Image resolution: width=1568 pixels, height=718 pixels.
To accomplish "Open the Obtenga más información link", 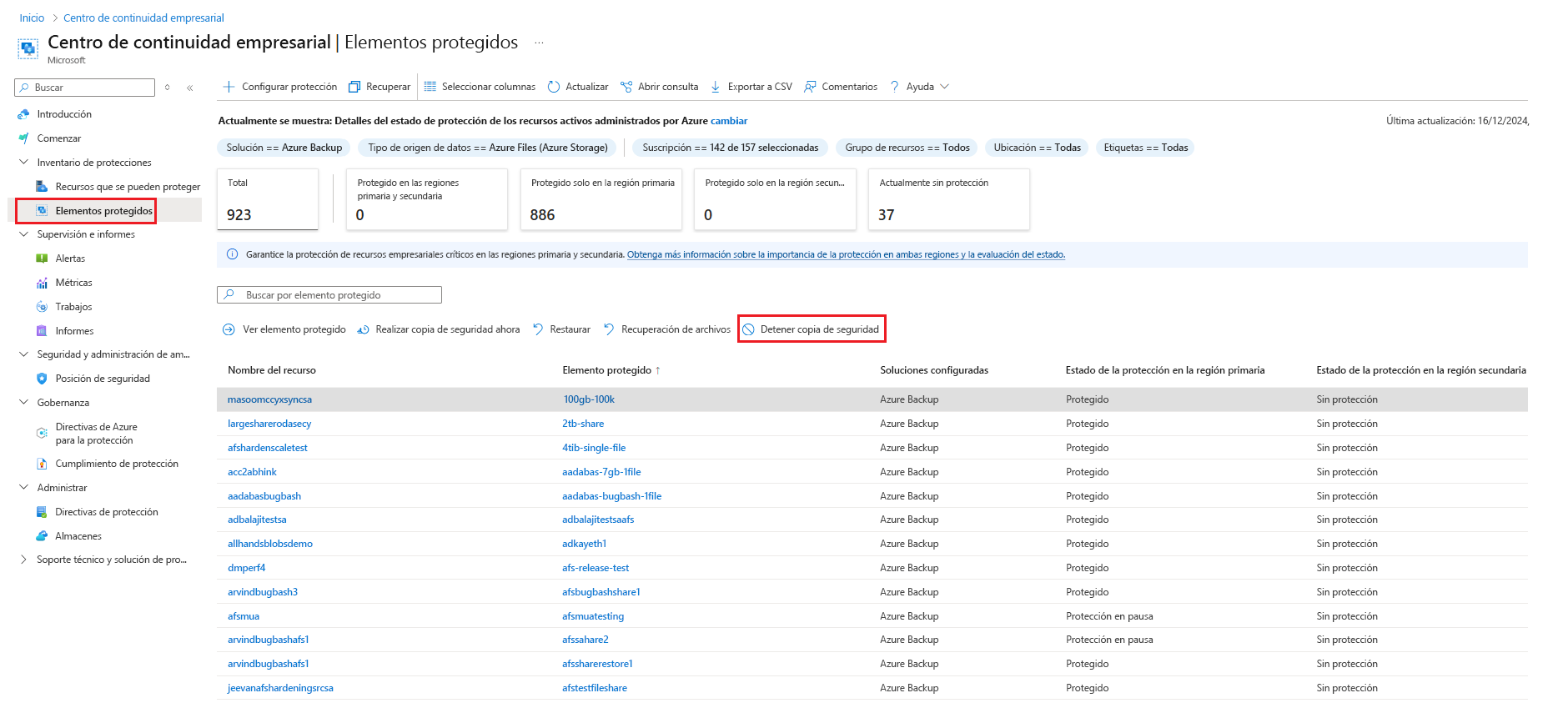I will pos(846,254).
